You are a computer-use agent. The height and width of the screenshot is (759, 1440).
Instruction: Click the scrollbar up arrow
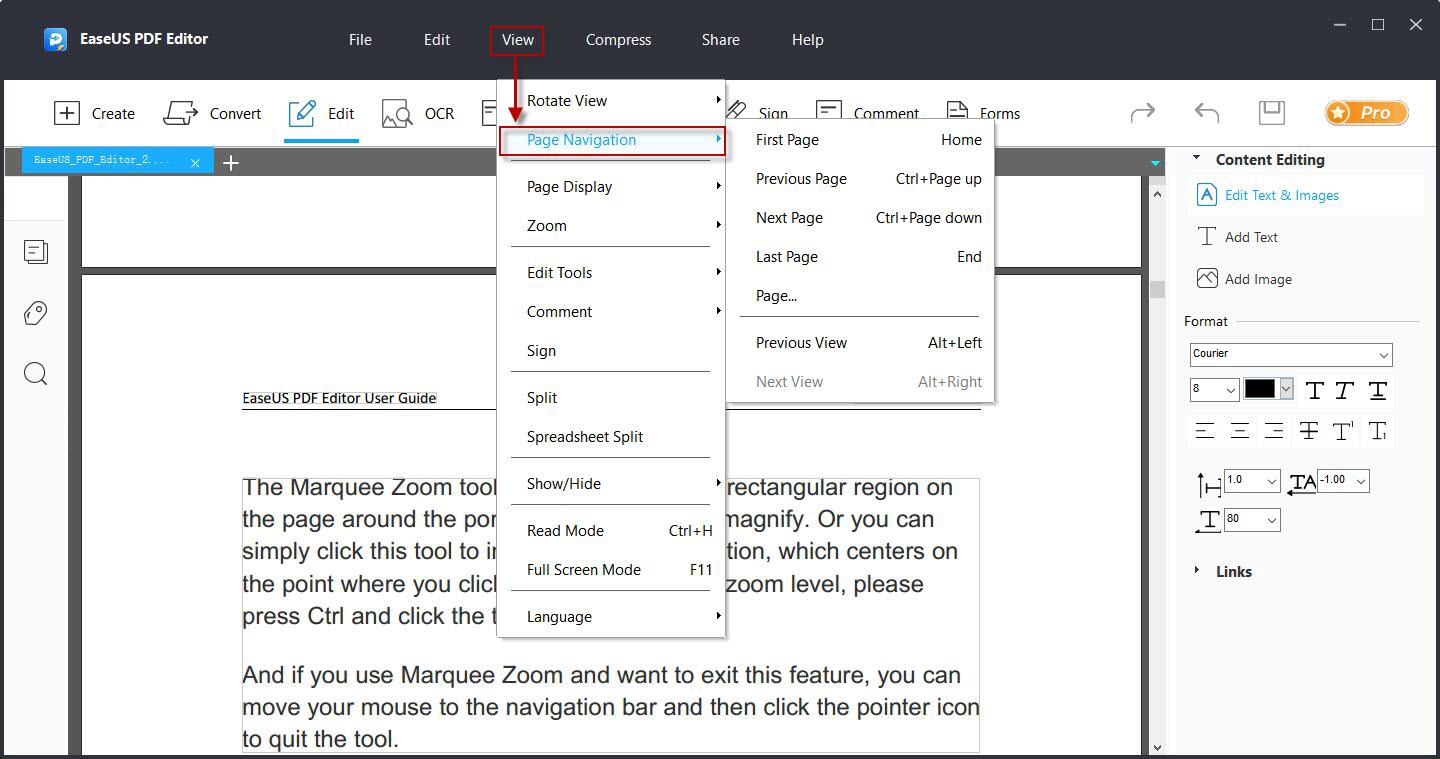1157,193
